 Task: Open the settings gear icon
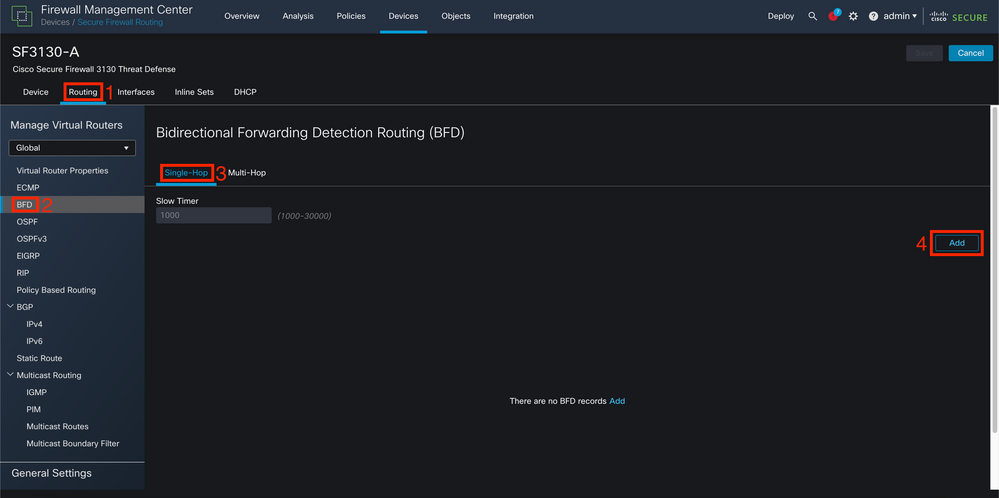(854, 17)
